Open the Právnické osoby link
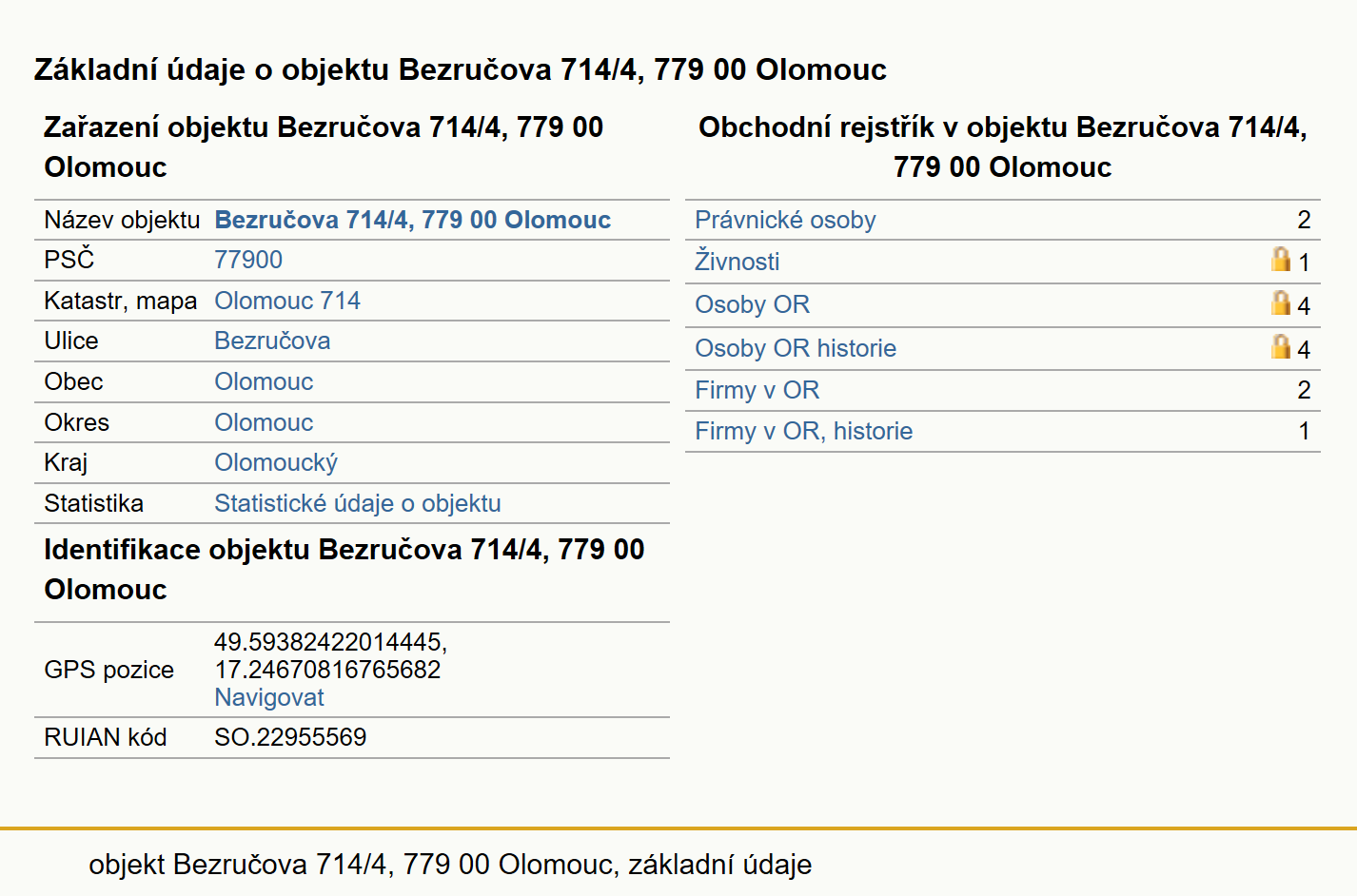The width and height of the screenshot is (1357, 896). [x=785, y=220]
